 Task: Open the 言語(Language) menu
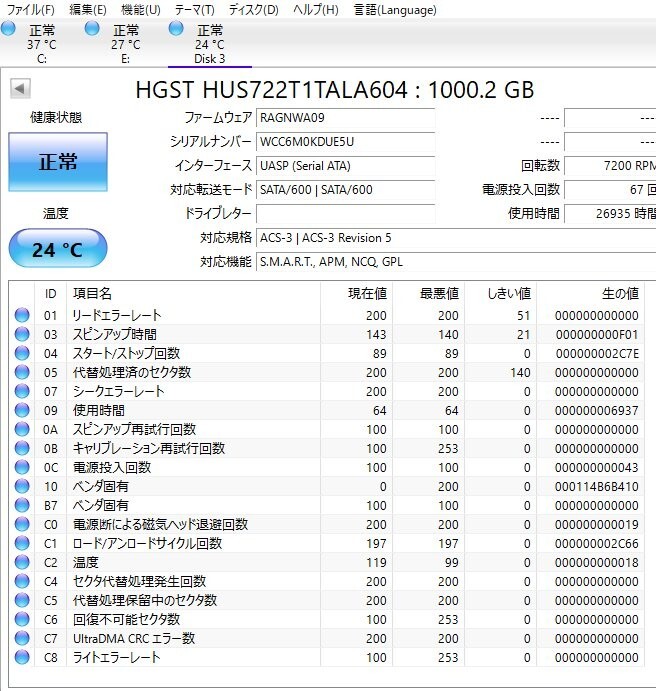click(x=395, y=9)
